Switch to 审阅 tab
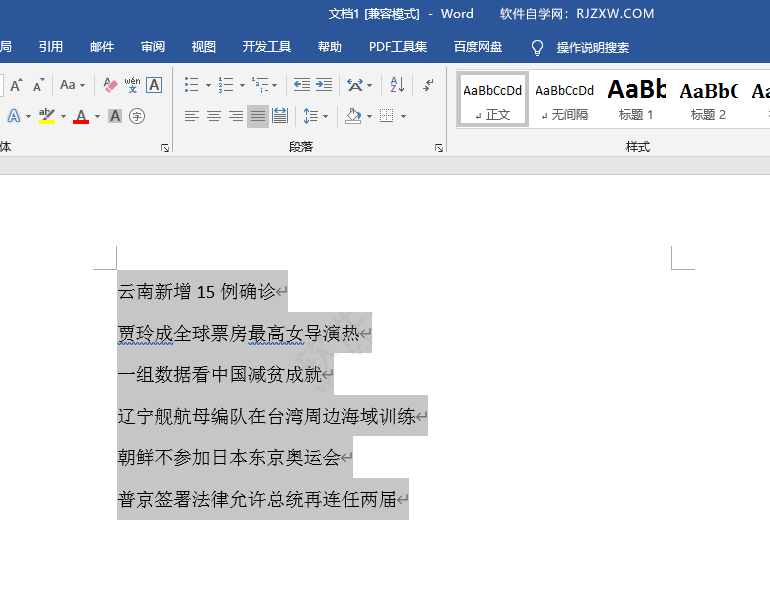This screenshot has height=608, width=770. (153, 47)
